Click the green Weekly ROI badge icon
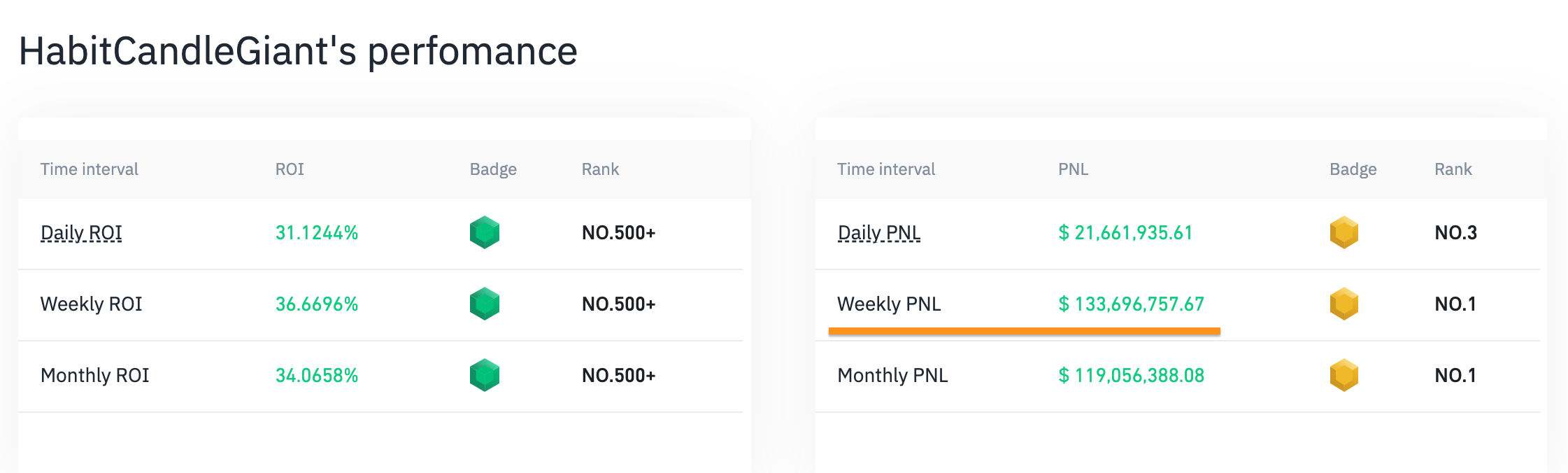This screenshot has width=1568, height=473. point(484,304)
